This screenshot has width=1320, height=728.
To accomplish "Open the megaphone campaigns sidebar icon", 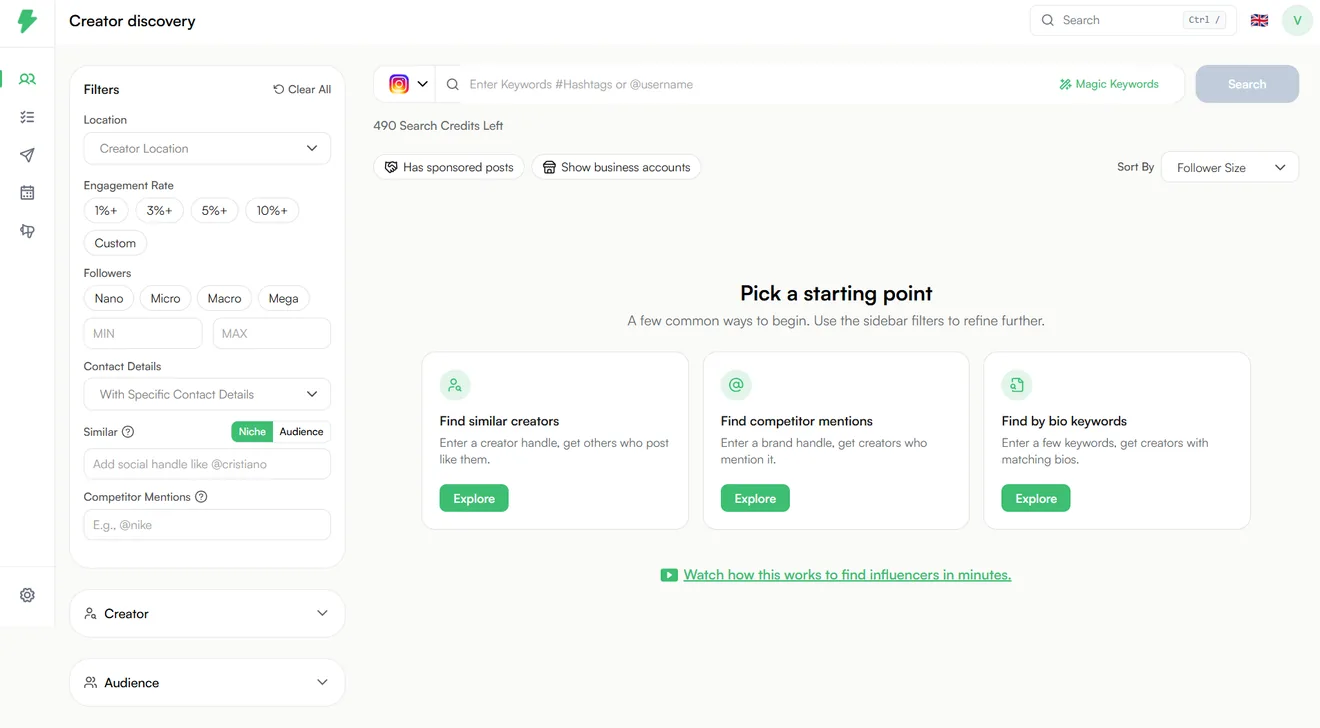I will click(27, 231).
